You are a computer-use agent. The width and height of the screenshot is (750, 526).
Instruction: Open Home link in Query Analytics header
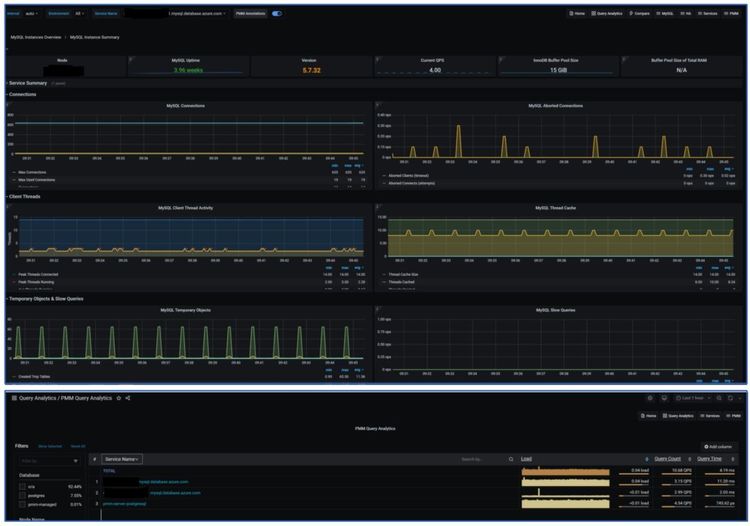[x=649, y=416]
